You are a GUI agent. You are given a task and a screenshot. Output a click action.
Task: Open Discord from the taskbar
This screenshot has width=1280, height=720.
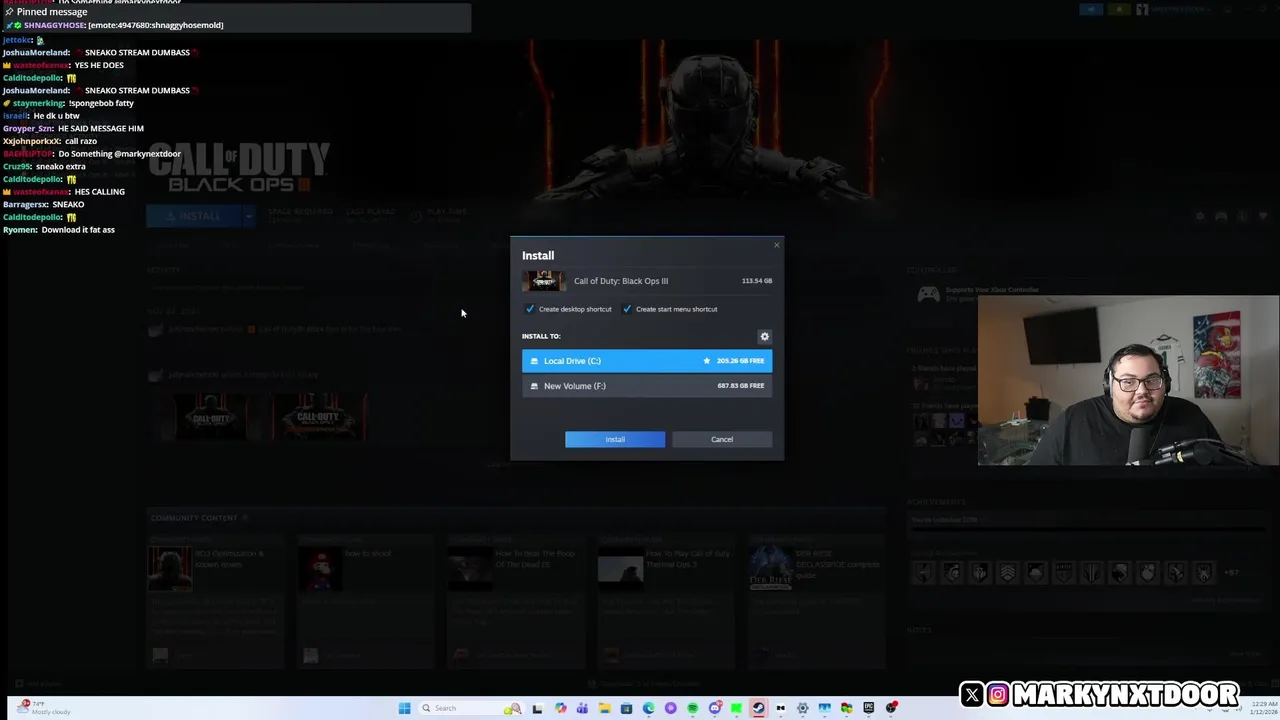point(715,708)
